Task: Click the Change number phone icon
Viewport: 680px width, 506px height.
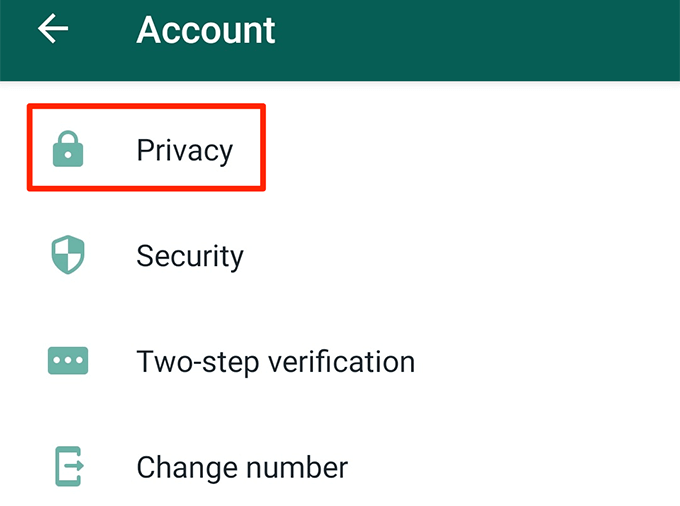Action: pyautogui.click(x=68, y=466)
